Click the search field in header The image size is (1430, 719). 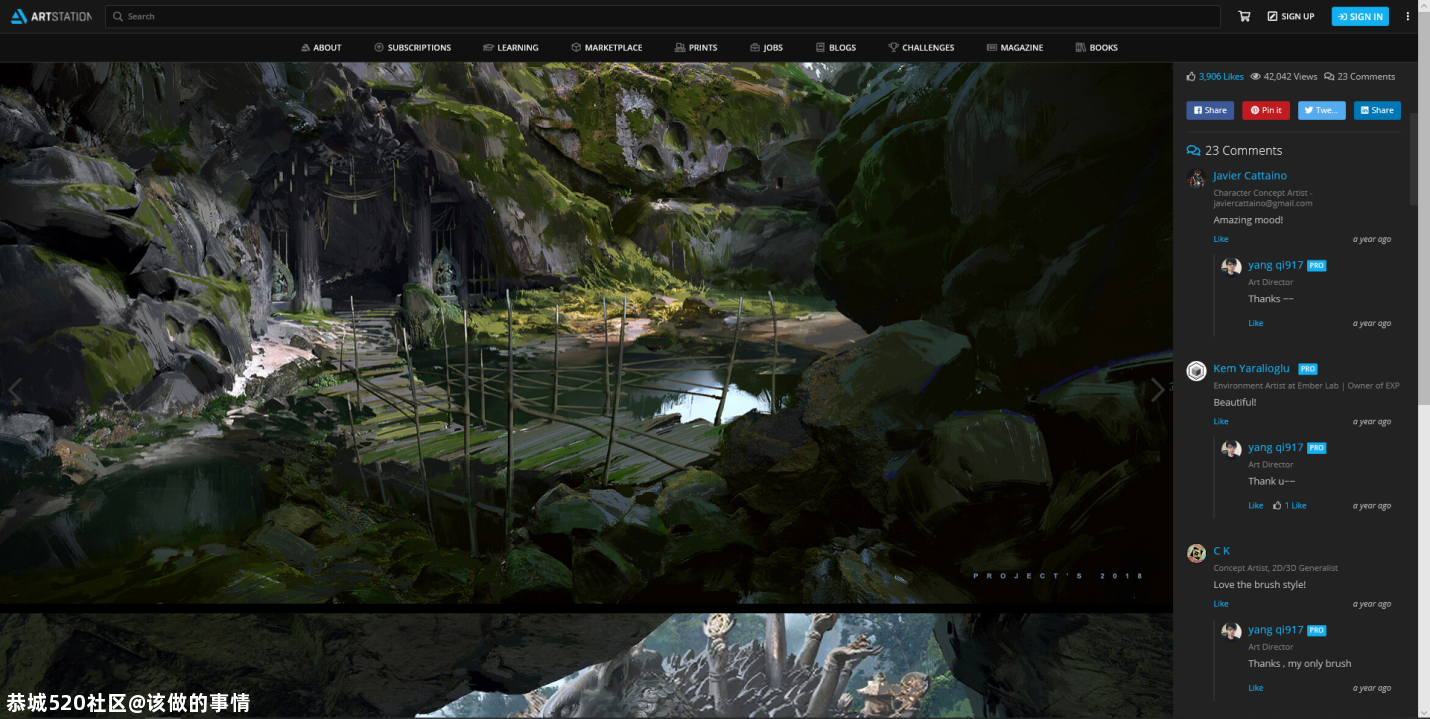(663, 16)
